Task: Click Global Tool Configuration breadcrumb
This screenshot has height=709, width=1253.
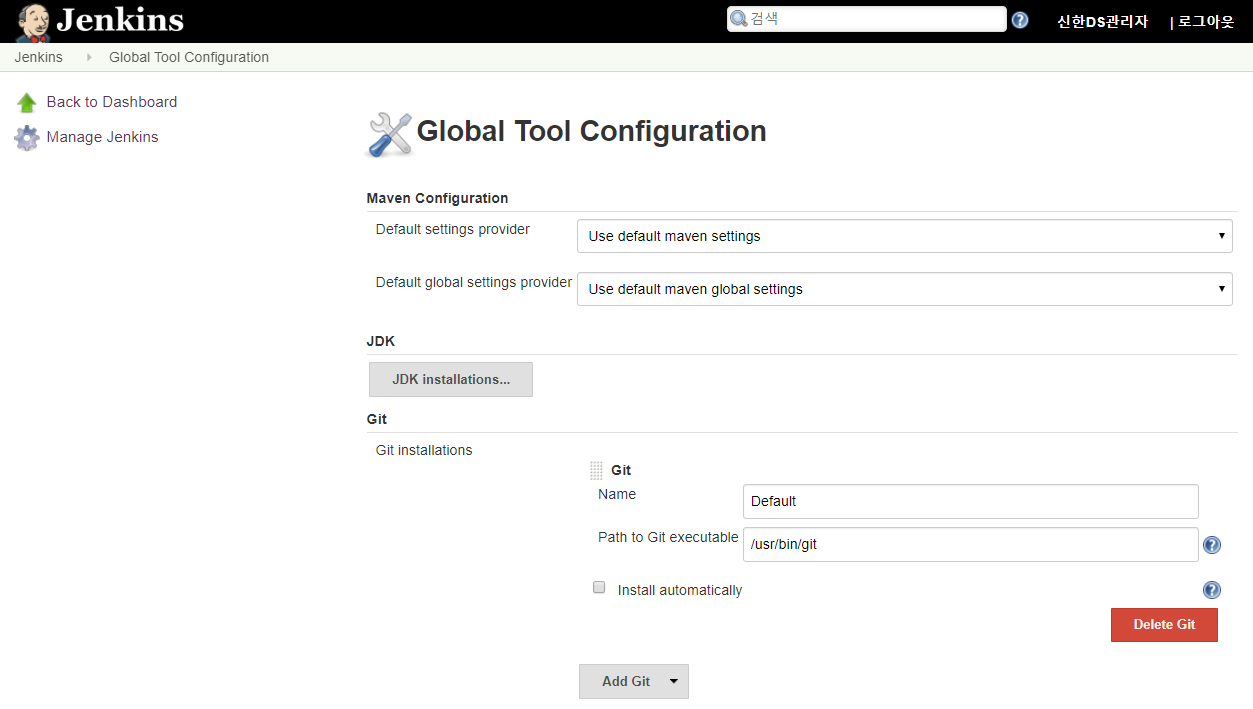Action: pyautogui.click(x=189, y=57)
